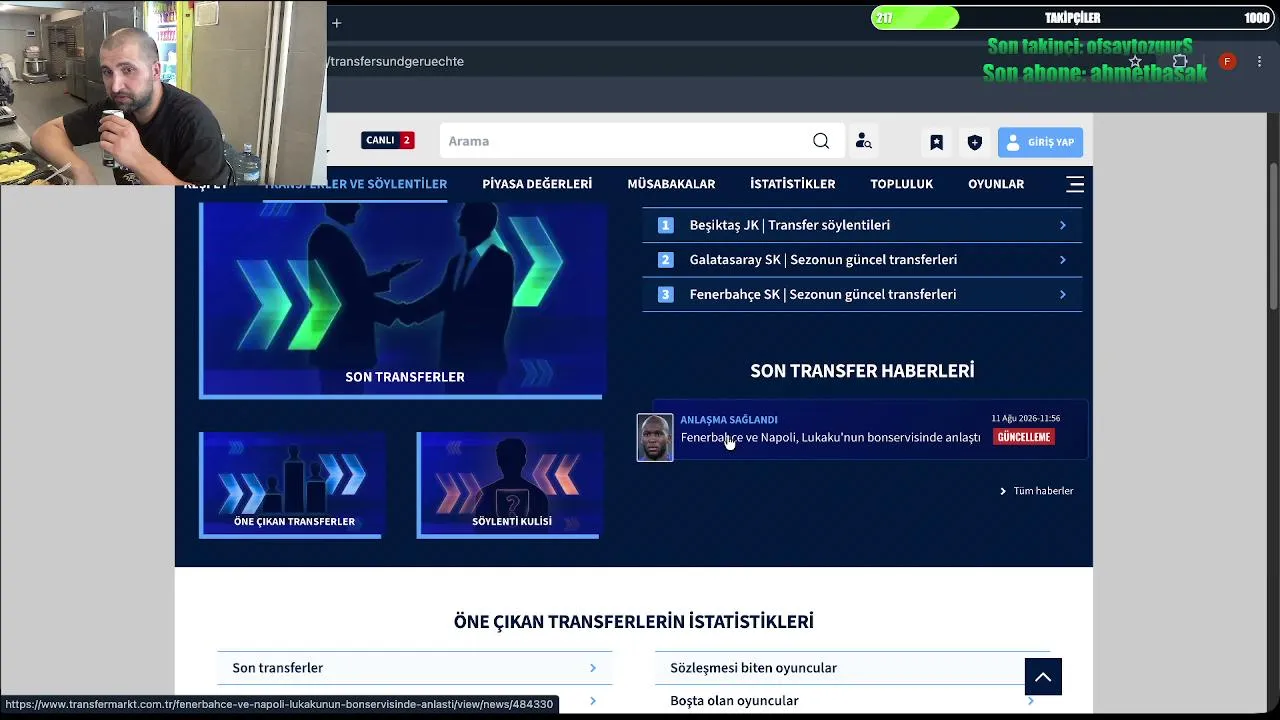The width and height of the screenshot is (1280, 720).
Task: Click the browser address bar URL
Action: pyautogui.click(x=397, y=61)
